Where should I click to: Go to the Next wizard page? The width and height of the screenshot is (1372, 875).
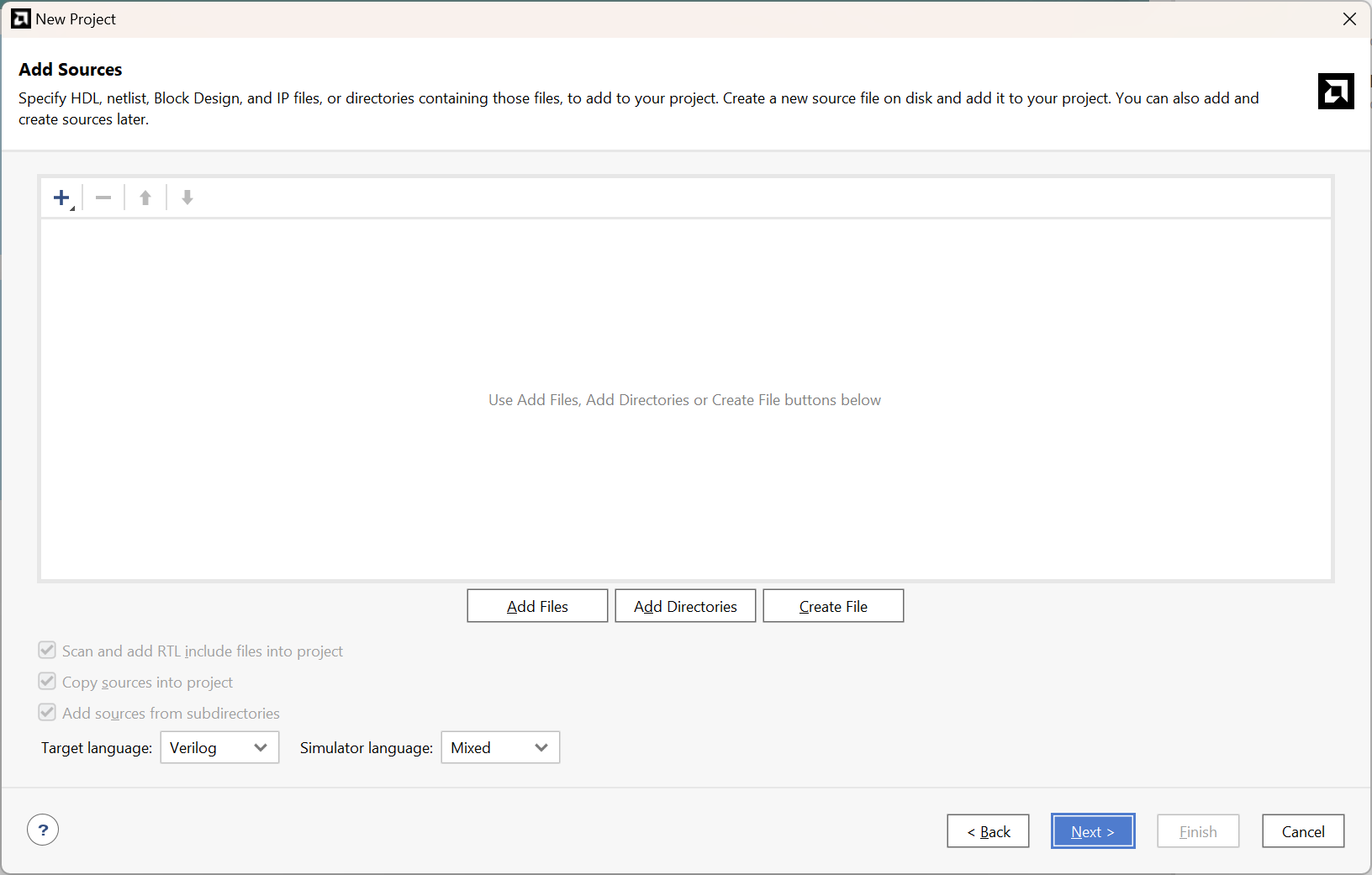(x=1093, y=831)
